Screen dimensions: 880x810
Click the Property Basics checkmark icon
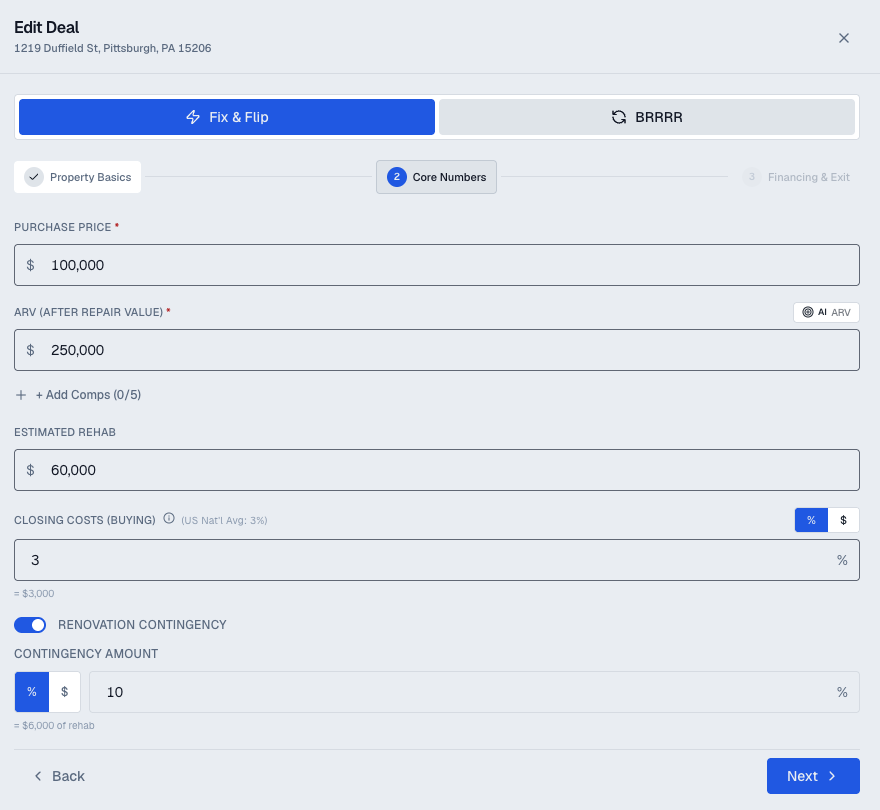tap(34, 177)
